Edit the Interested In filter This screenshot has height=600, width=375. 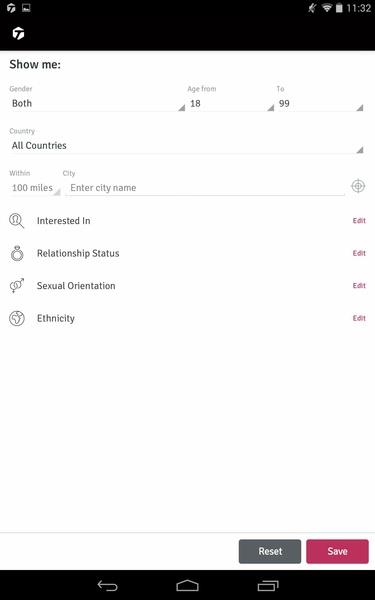click(359, 221)
